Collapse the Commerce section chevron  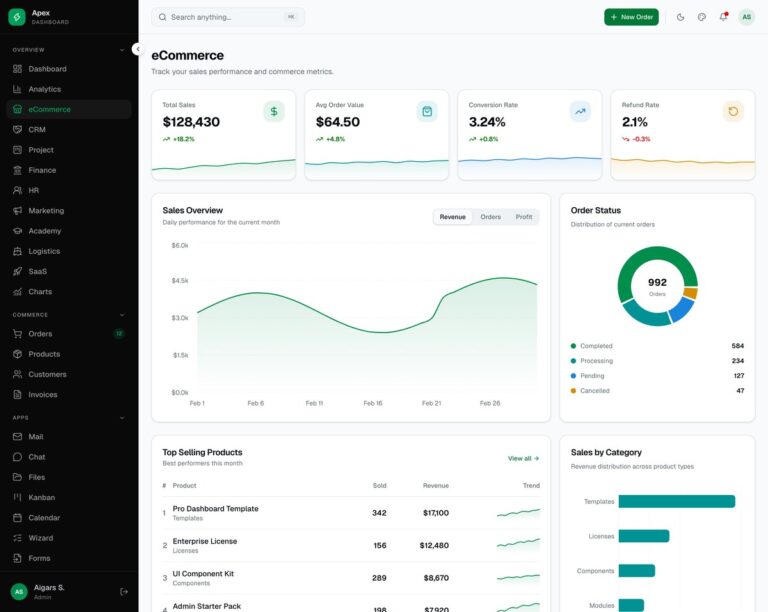click(x=122, y=315)
